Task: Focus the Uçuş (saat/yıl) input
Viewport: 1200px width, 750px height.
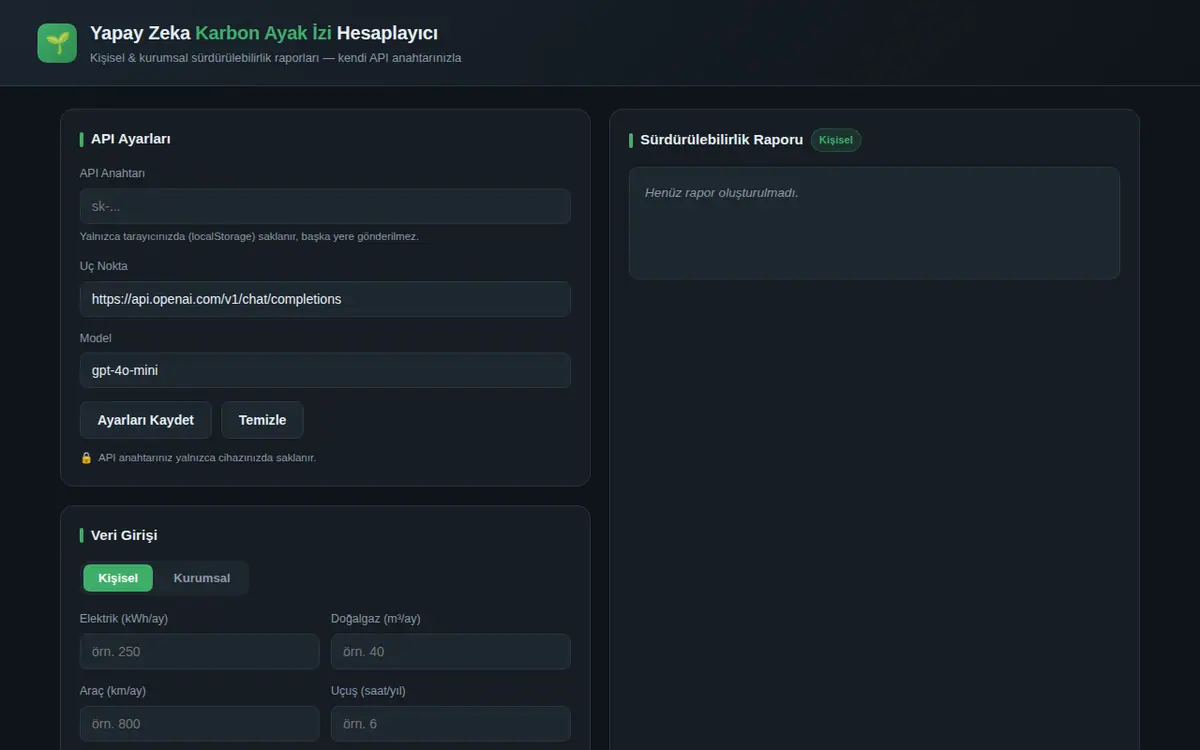Action: (451, 724)
